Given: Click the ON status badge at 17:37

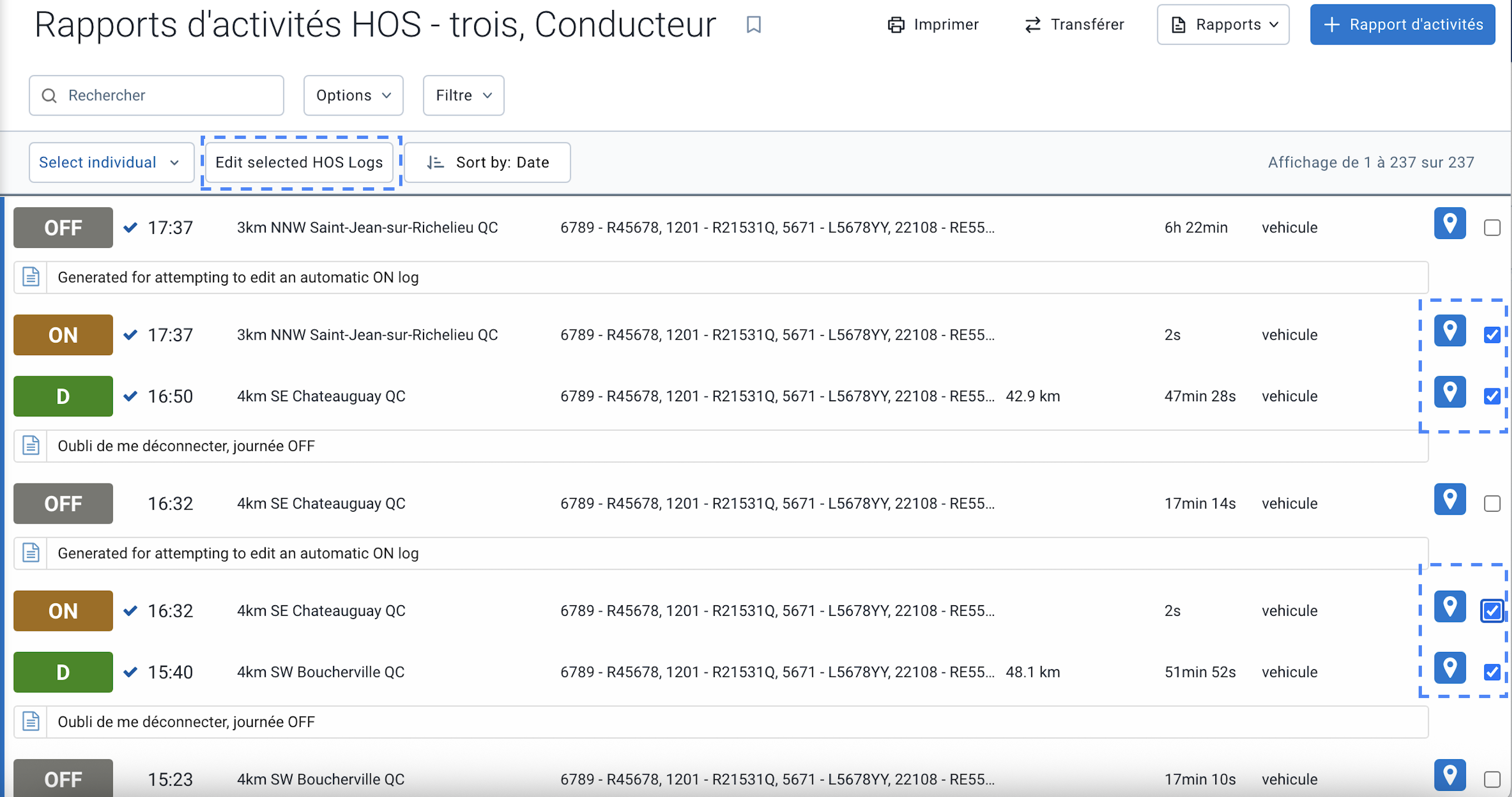Looking at the screenshot, I should [x=63, y=335].
